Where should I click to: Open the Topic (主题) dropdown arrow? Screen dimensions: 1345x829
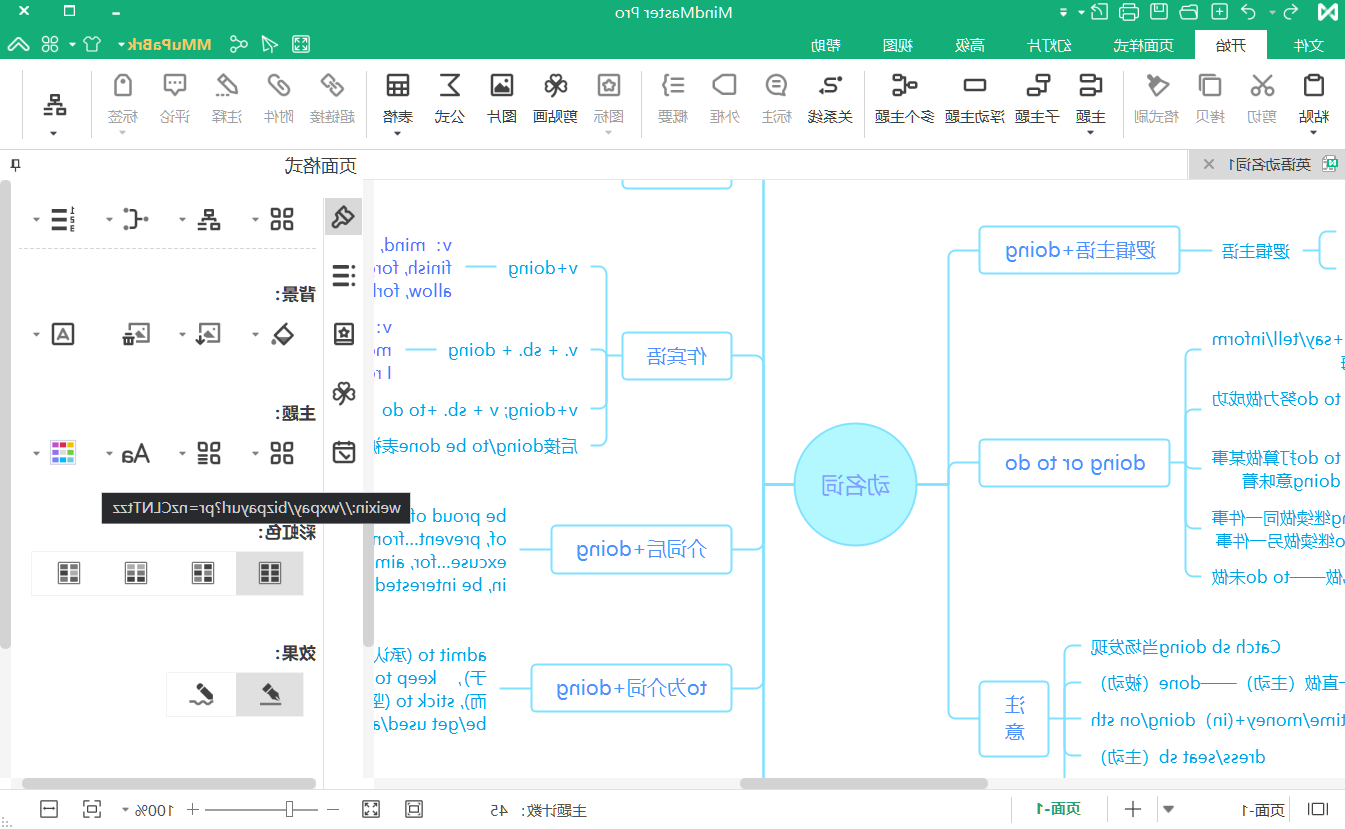pos(1089,133)
